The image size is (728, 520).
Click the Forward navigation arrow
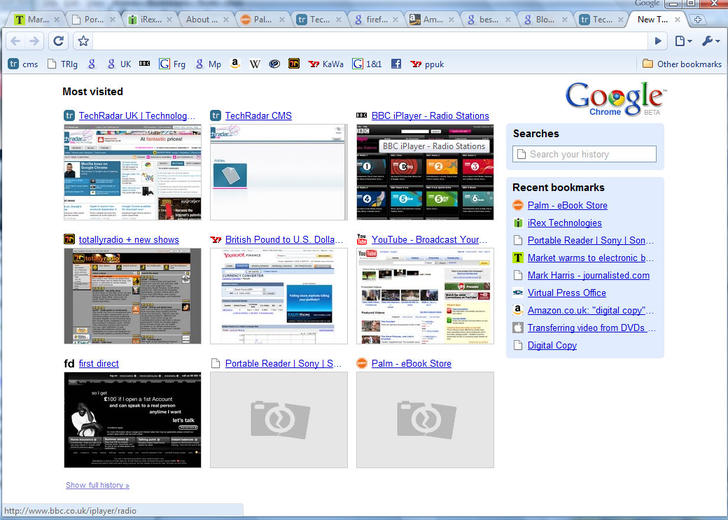pos(34,41)
